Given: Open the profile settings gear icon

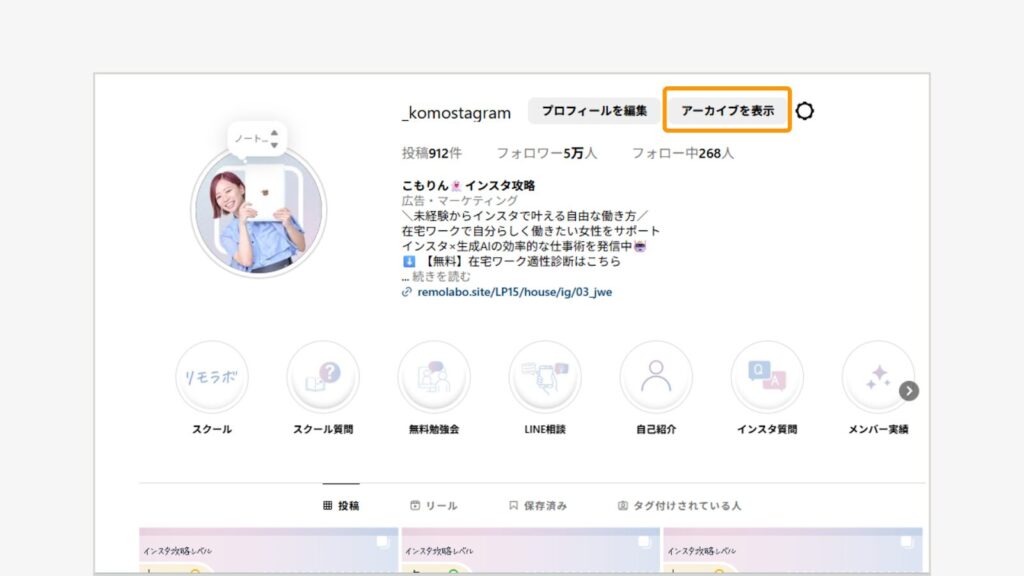Looking at the screenshot, I should 806,111.
